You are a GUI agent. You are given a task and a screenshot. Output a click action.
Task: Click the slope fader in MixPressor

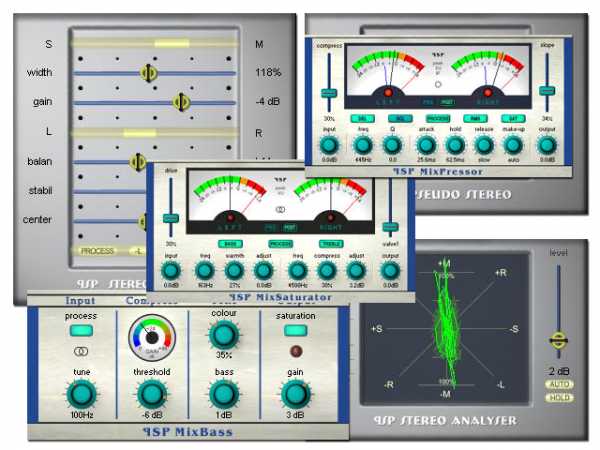[x=547, y=91]
